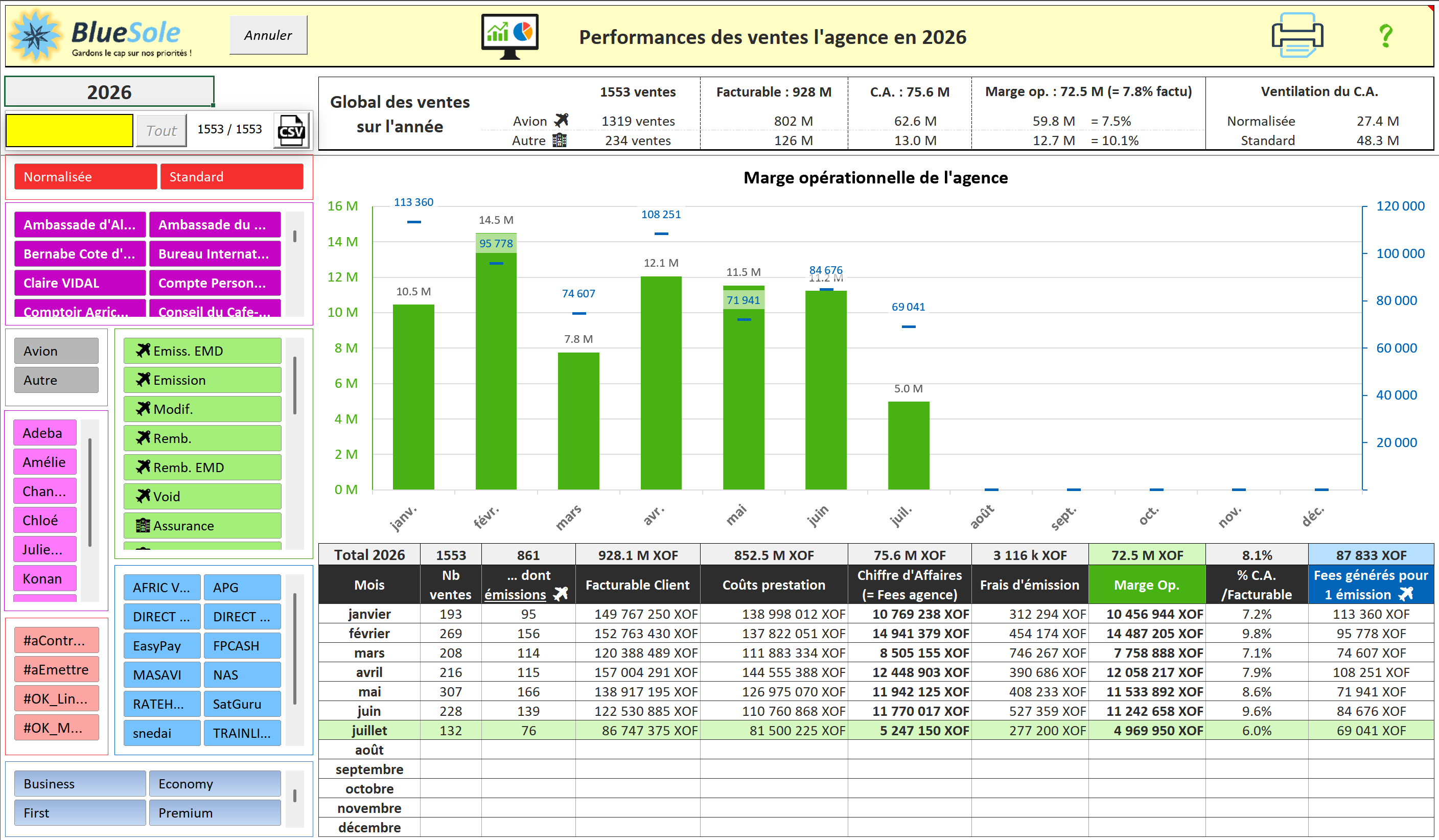Viewport: 1439px width, 840px height.
Task: Click the airplane icon in Fees générés header
Action: (1405, 594)
